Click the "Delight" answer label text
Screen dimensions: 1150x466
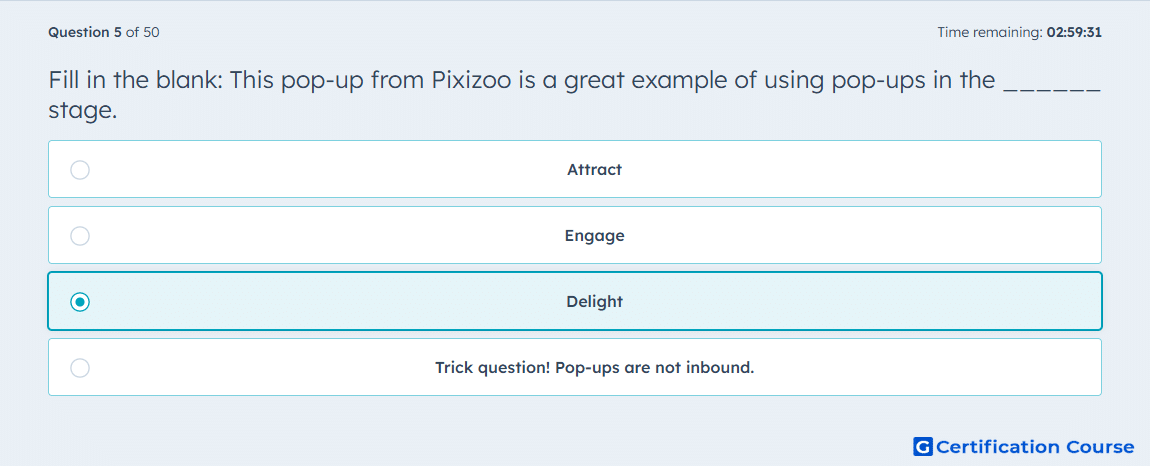(x=595, y=302)
